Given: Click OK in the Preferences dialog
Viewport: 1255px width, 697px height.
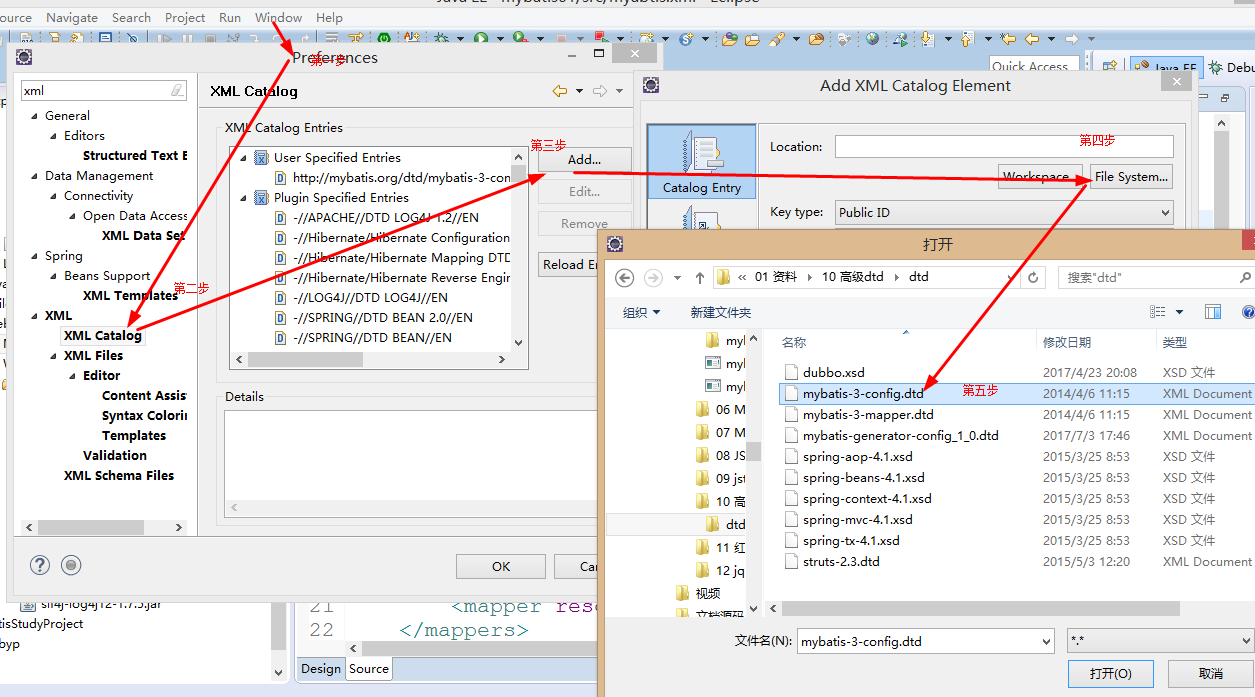Looking at the screenshot, I should tap(501, 567).
